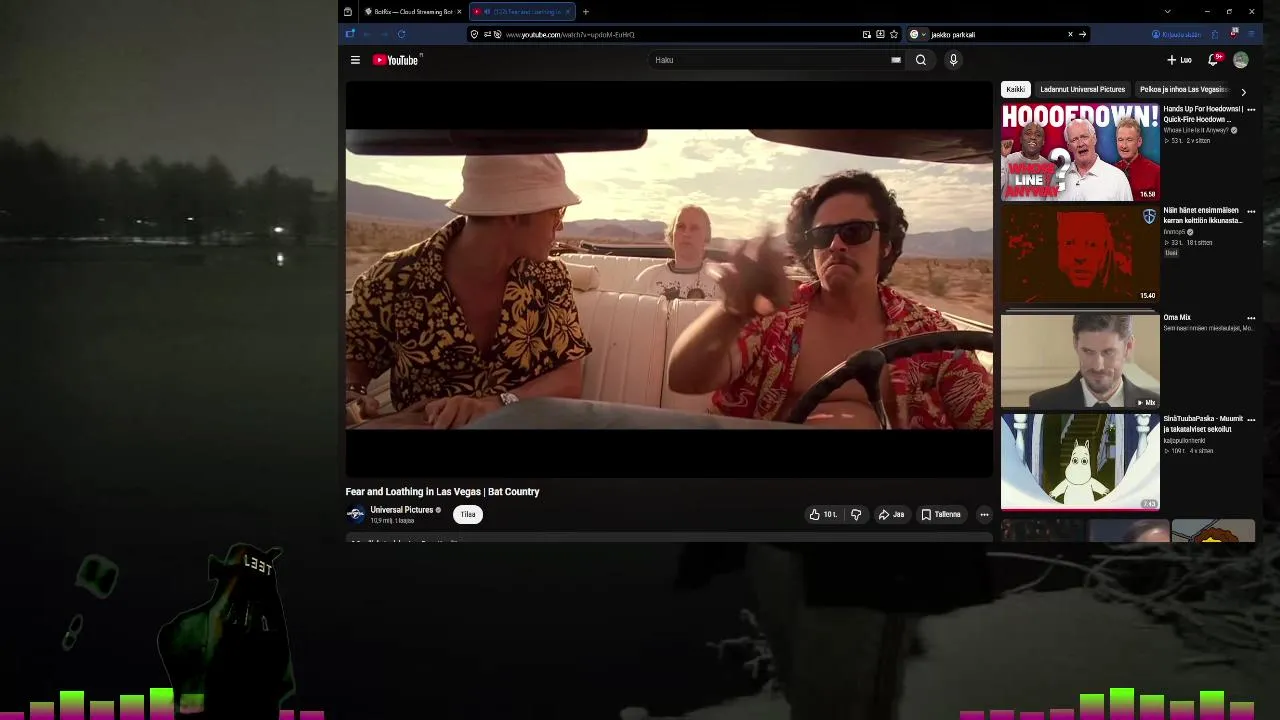1280x720 pixels.
Task: Open a new browser tab
Action: coord(586,12)
